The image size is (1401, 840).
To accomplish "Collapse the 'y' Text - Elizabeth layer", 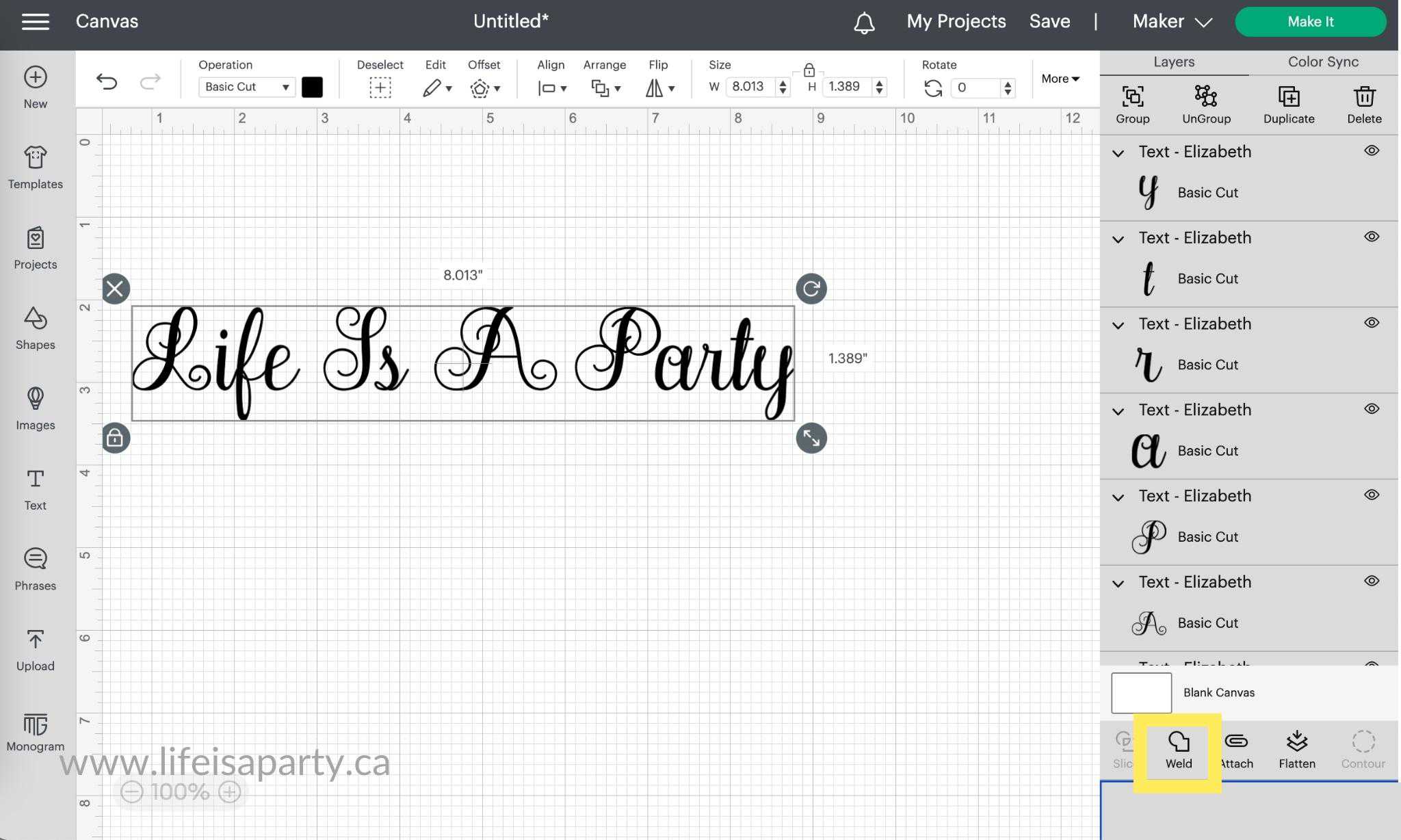I will [x=1118, y=153].
